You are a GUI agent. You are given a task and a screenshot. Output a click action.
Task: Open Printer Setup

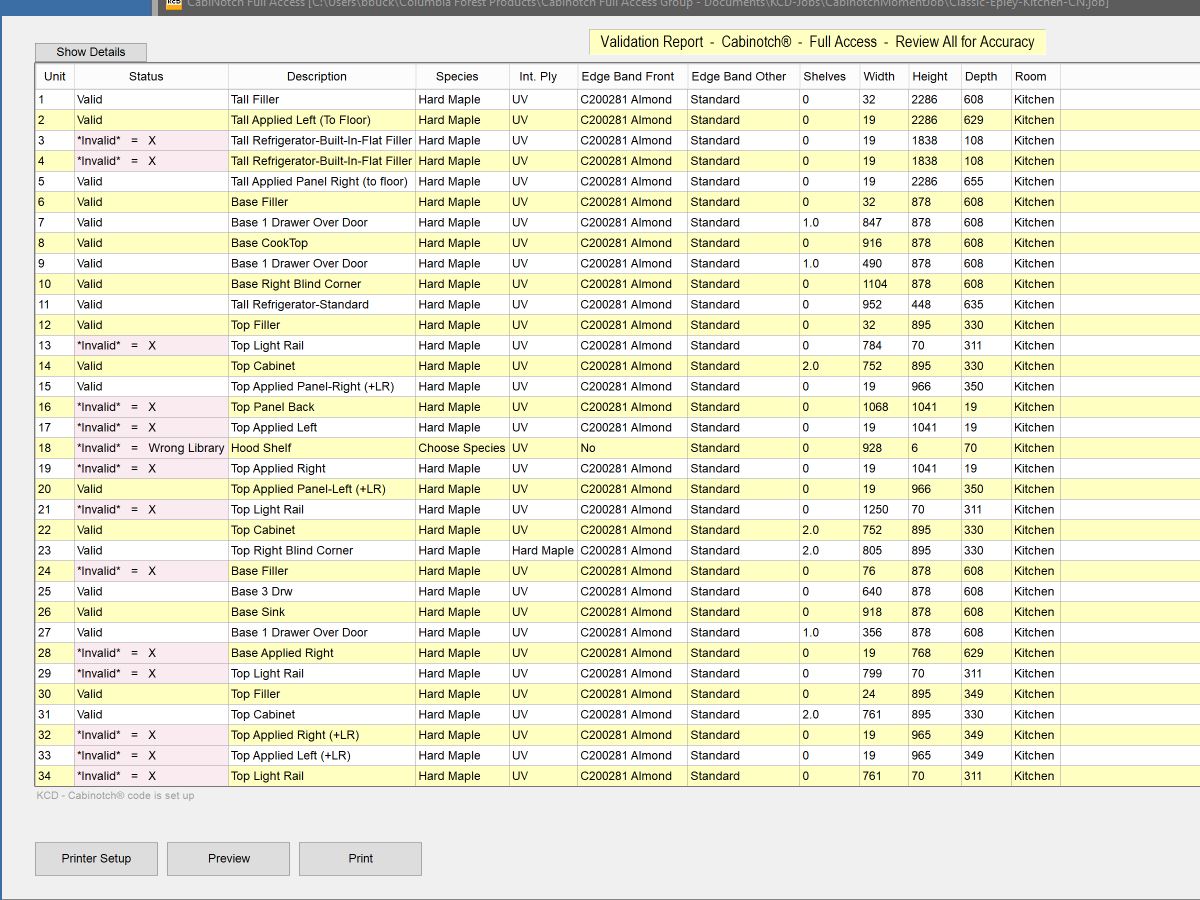(x=96, y=858)
